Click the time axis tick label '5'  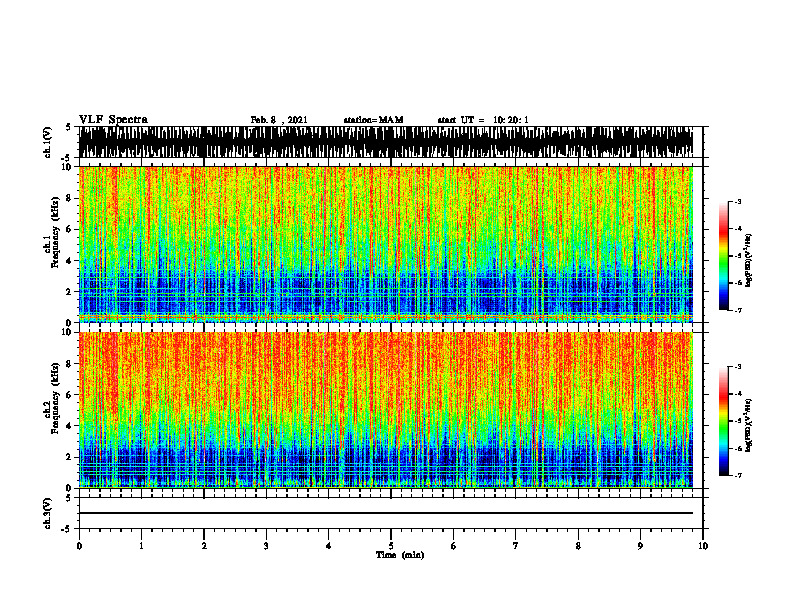click(391, 546)
